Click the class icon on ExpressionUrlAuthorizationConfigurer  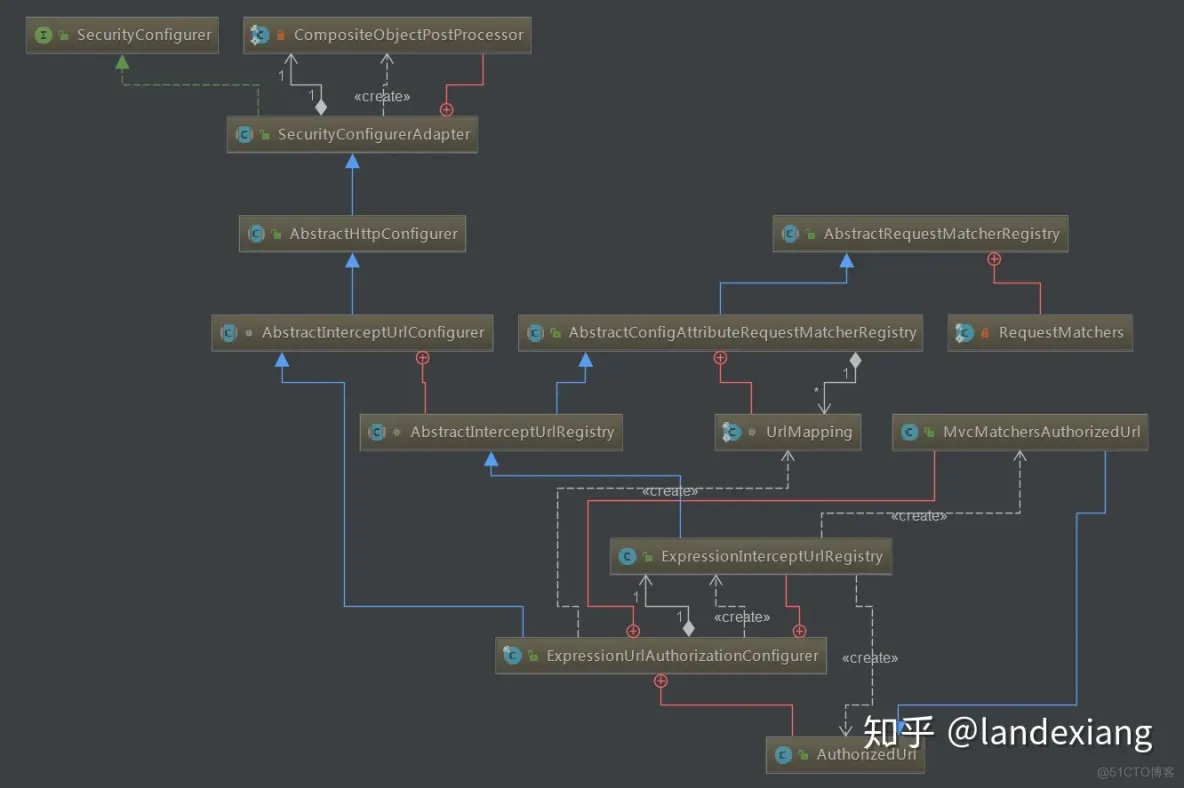pyautogui.click(x=512, y=656)
